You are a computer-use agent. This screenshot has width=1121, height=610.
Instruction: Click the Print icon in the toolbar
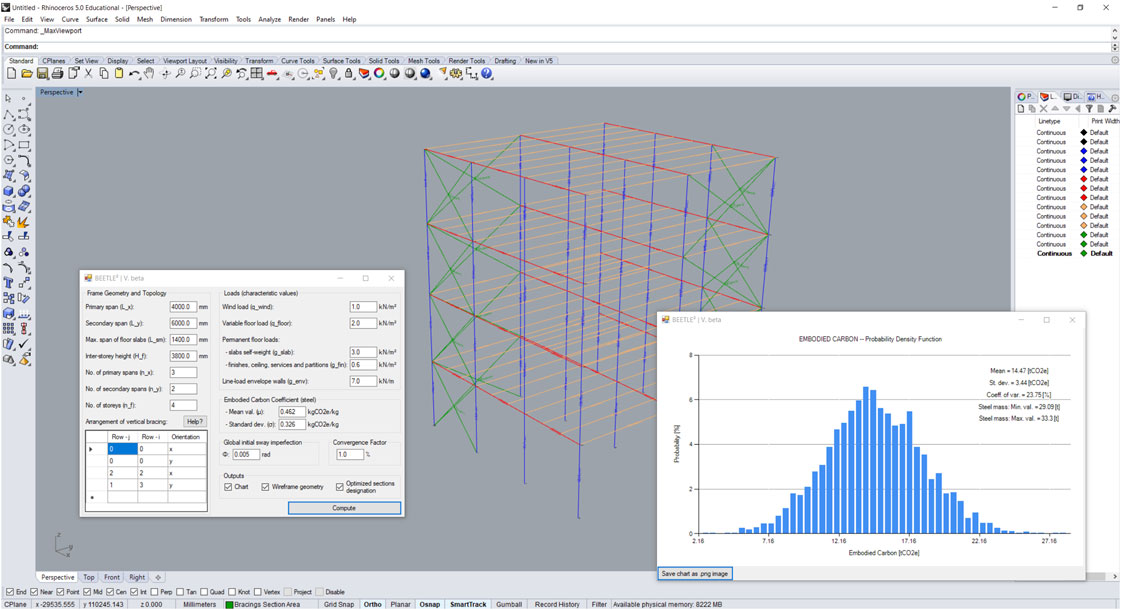tap(58, 74)
